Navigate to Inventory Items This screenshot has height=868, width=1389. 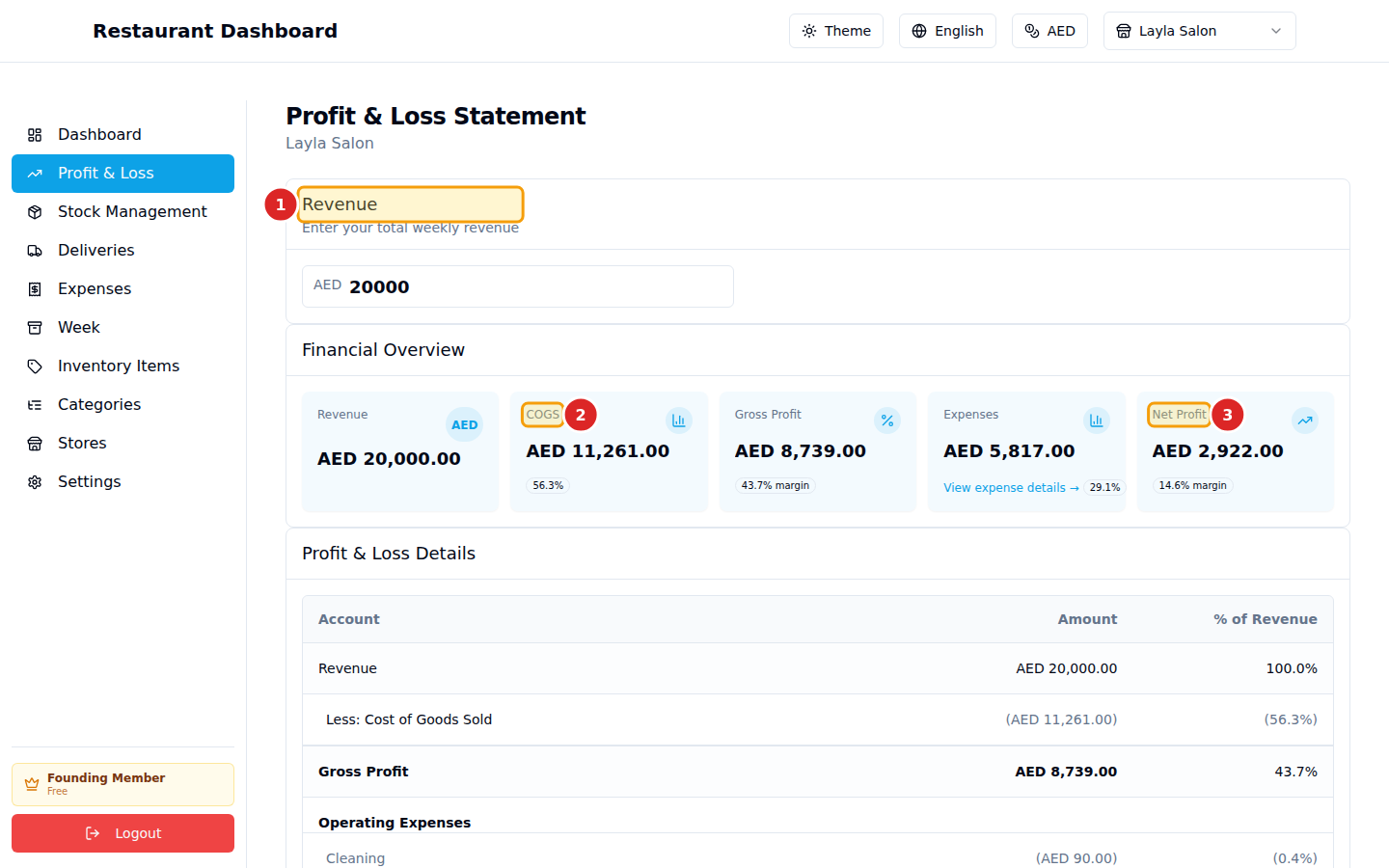point(119,366)
